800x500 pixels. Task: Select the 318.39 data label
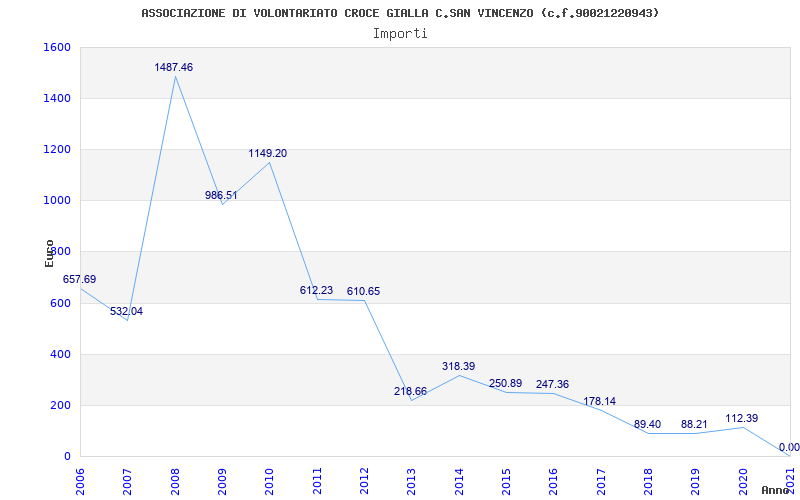click(x=459, y=366)
